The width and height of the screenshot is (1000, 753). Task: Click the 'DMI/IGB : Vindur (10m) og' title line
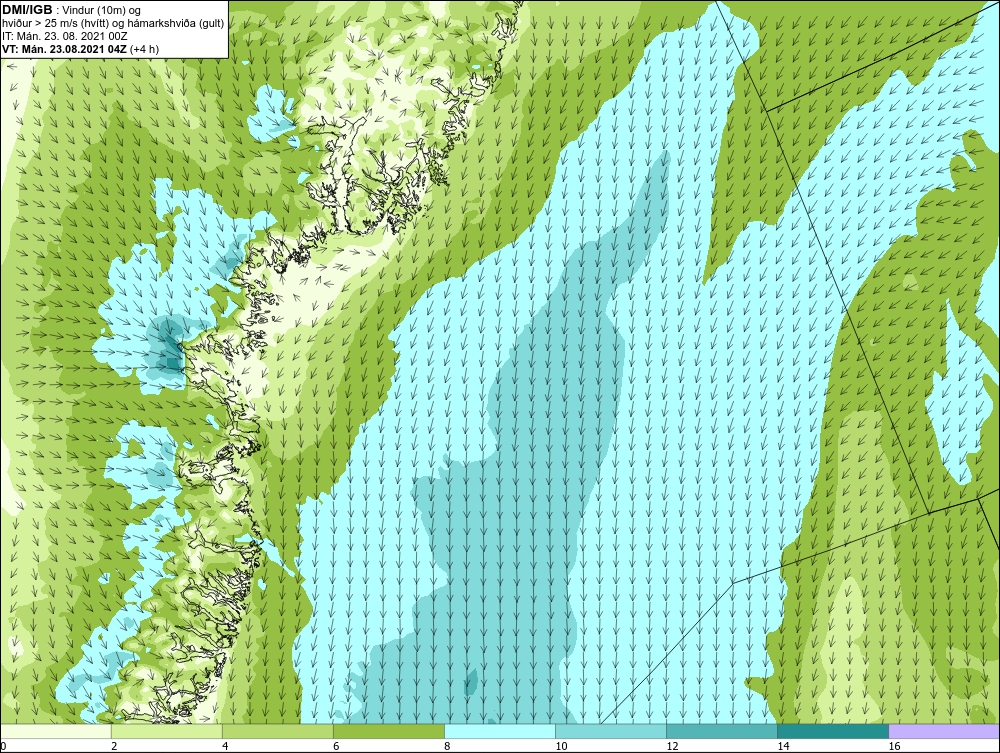tap(71, 10)
